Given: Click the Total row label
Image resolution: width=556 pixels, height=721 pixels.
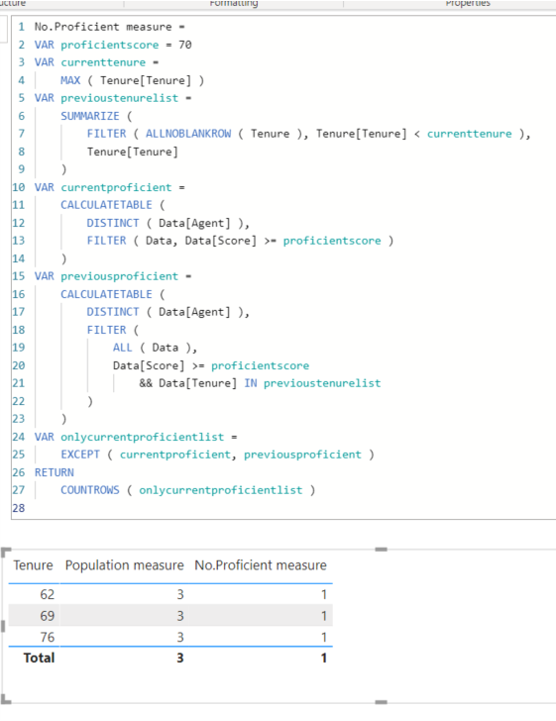Looking at the screenshot, I should pos(39,658).
